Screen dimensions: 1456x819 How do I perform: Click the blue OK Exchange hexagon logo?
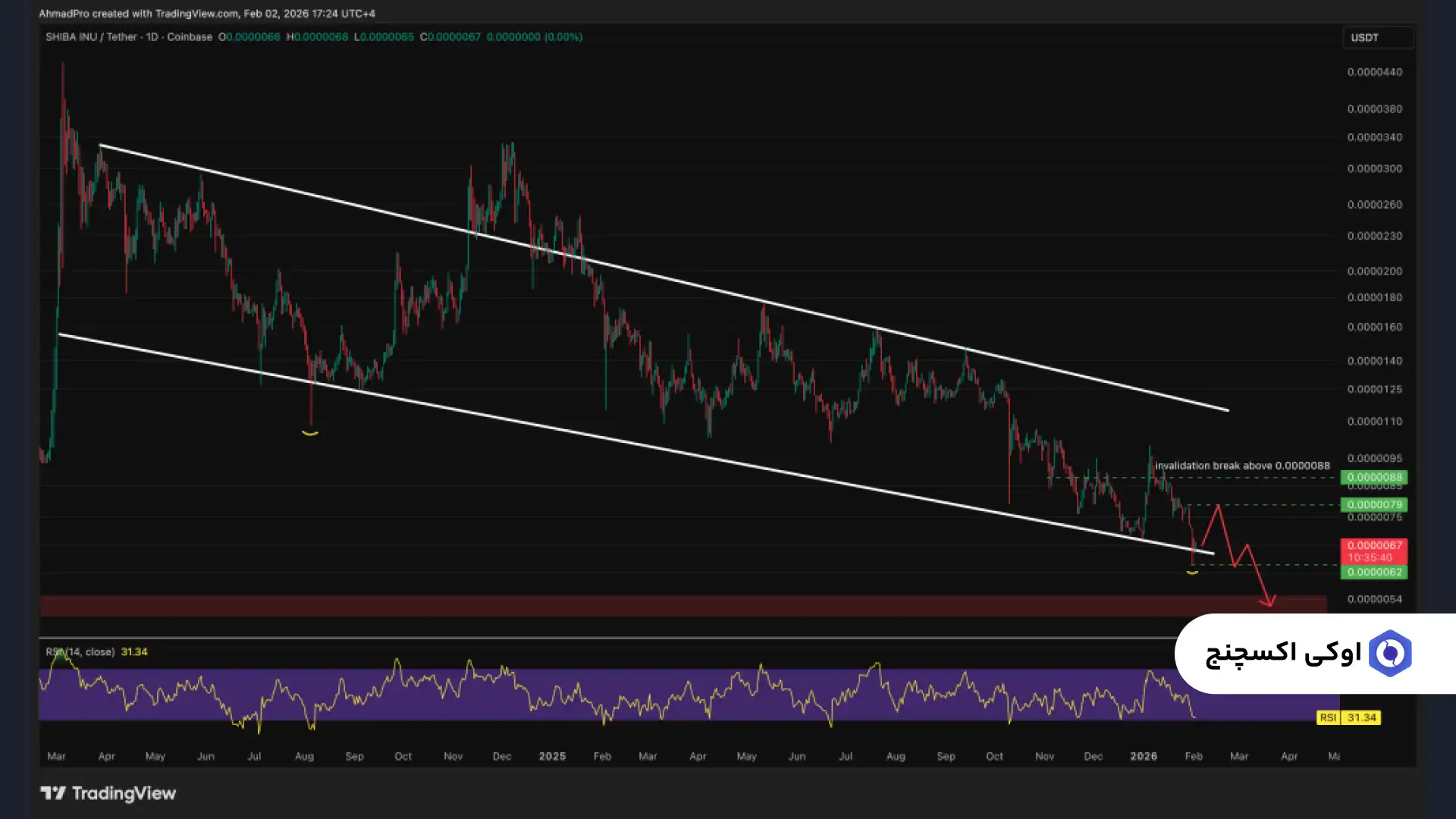click(x=1389, y=653)
